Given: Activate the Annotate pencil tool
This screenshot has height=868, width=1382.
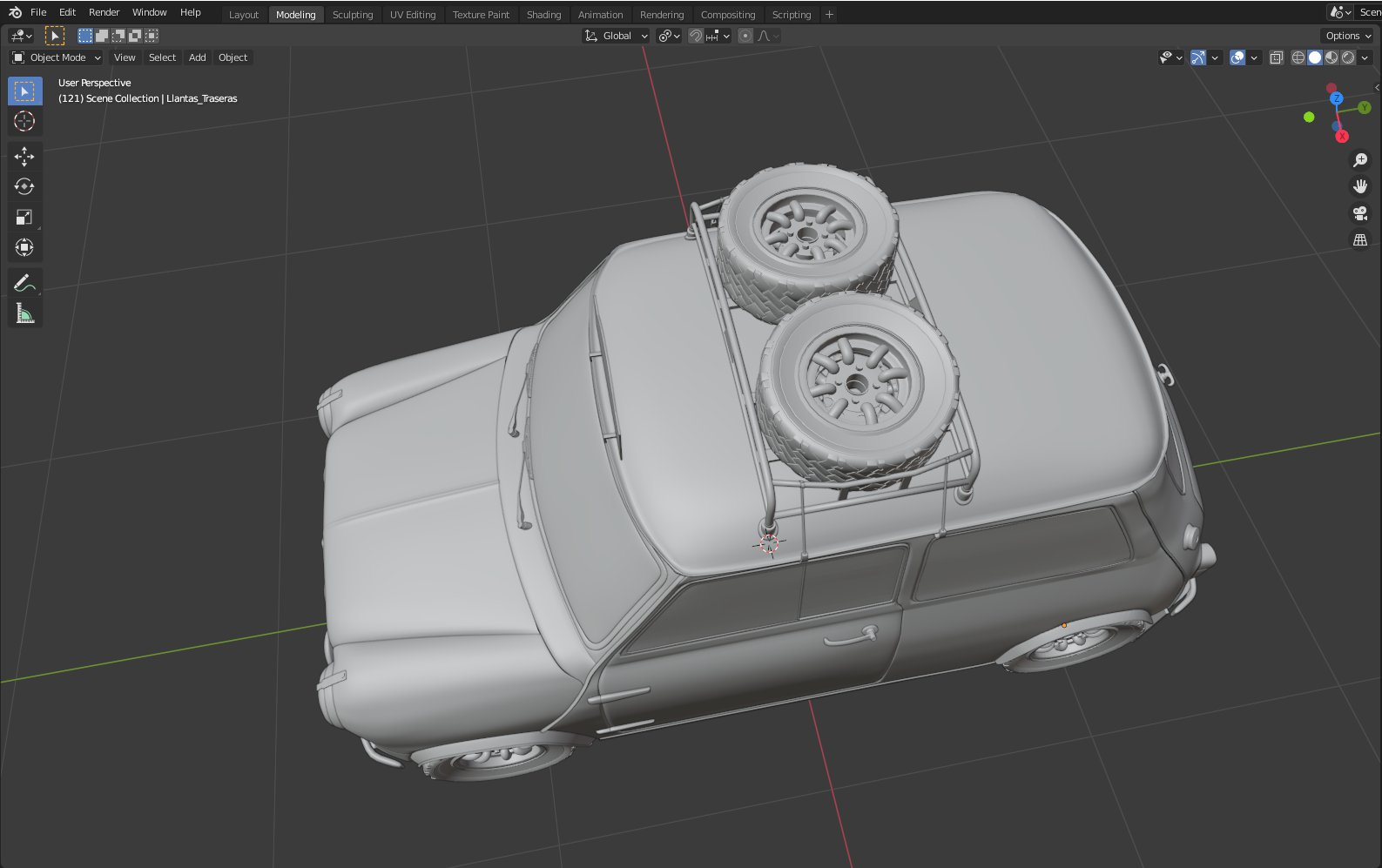Looking at the screenshot, I should point(24,283).
